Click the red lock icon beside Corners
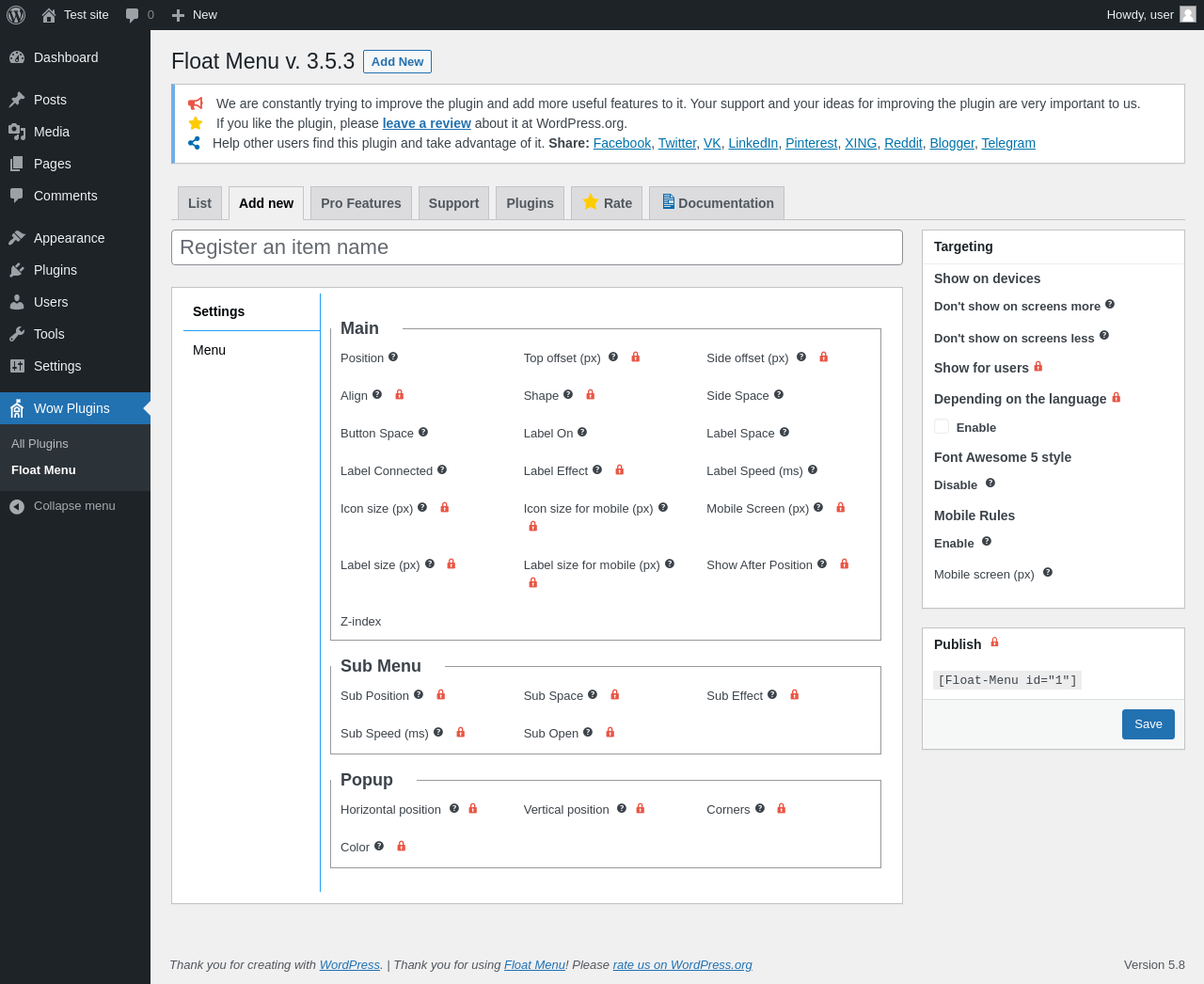This screenshot has height=984, width=1204. [782, 808]
